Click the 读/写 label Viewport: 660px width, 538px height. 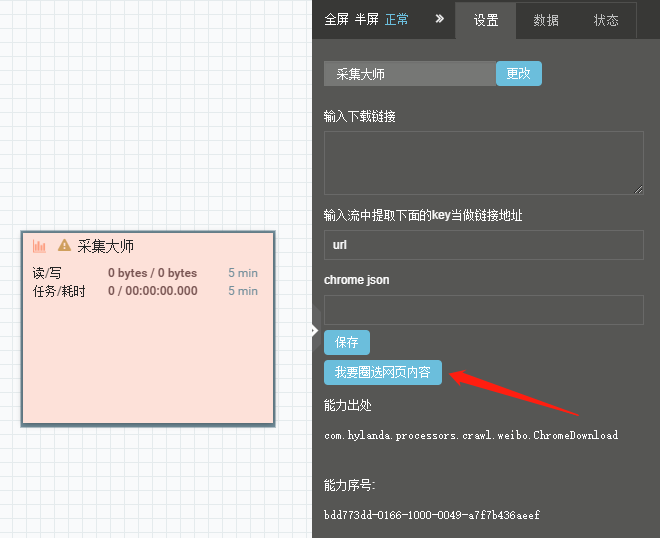[x=47, y=273]
